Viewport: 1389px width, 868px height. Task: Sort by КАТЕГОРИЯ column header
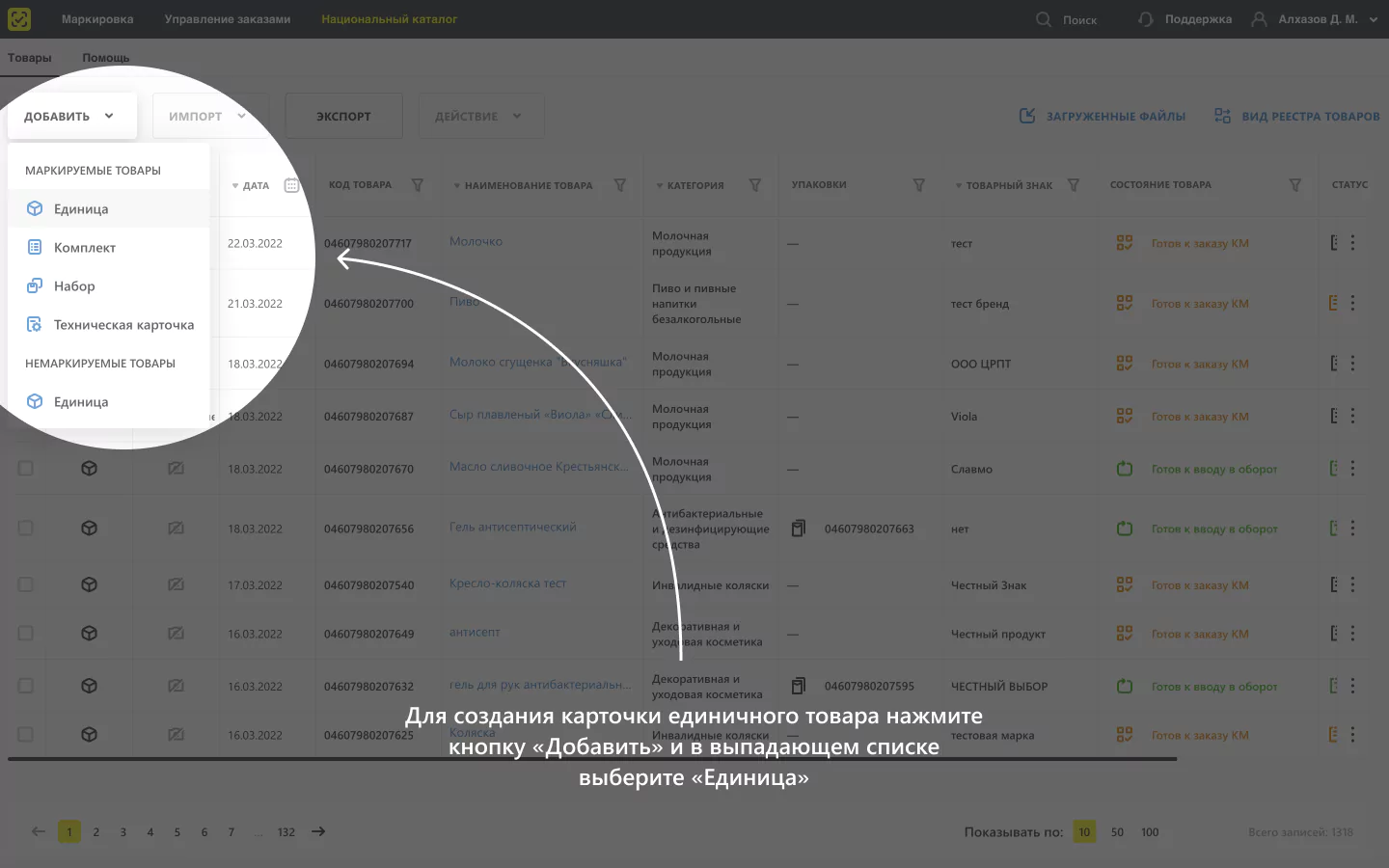coord(691,185)
